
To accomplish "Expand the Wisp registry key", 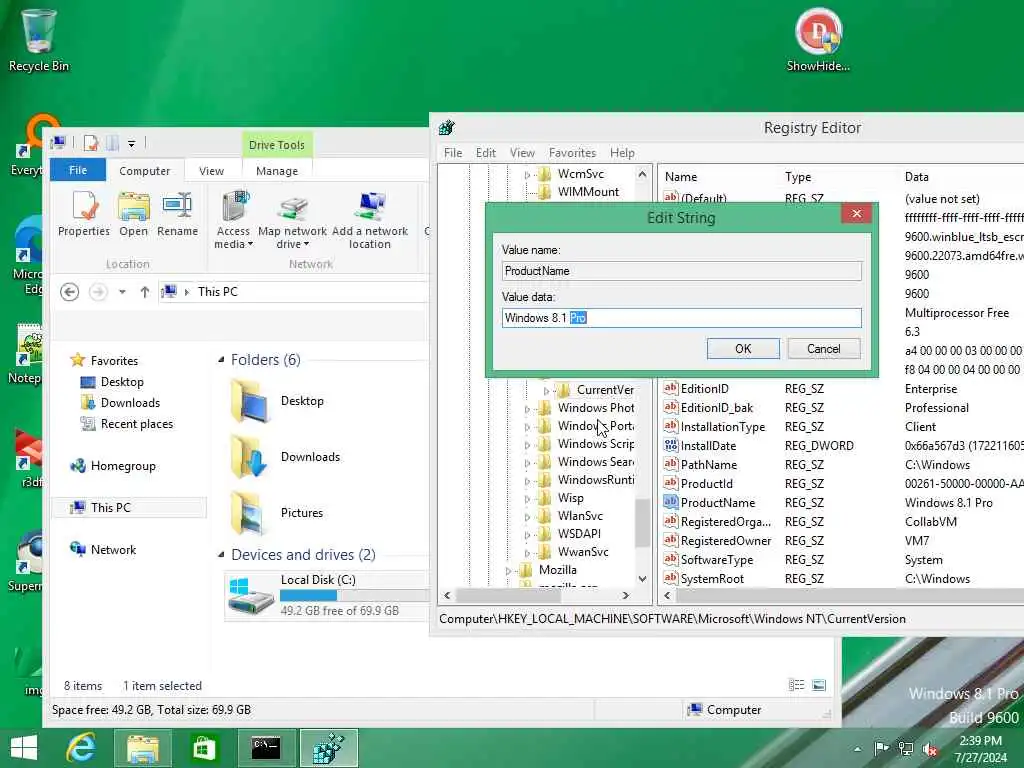I will click(x=527, y=498).
